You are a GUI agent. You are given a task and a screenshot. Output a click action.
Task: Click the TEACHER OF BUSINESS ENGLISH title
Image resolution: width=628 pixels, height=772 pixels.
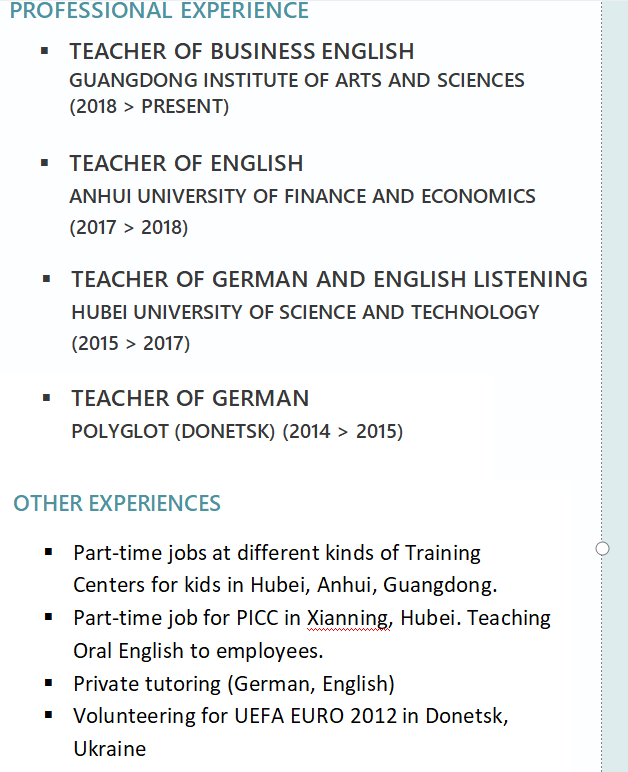[x=241, y=51]
